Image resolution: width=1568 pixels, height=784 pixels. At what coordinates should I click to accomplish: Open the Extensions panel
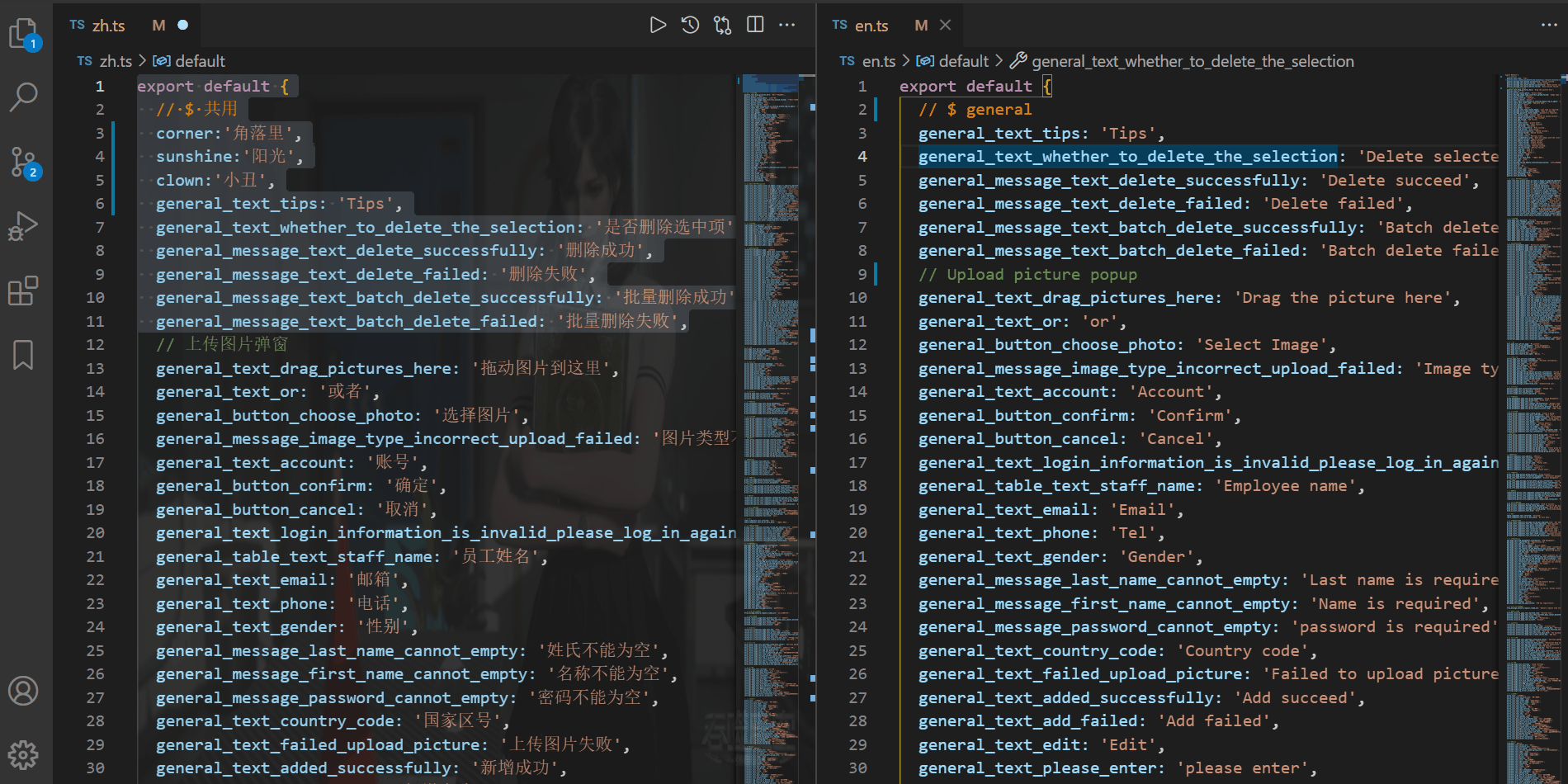[x=23, y=290]
